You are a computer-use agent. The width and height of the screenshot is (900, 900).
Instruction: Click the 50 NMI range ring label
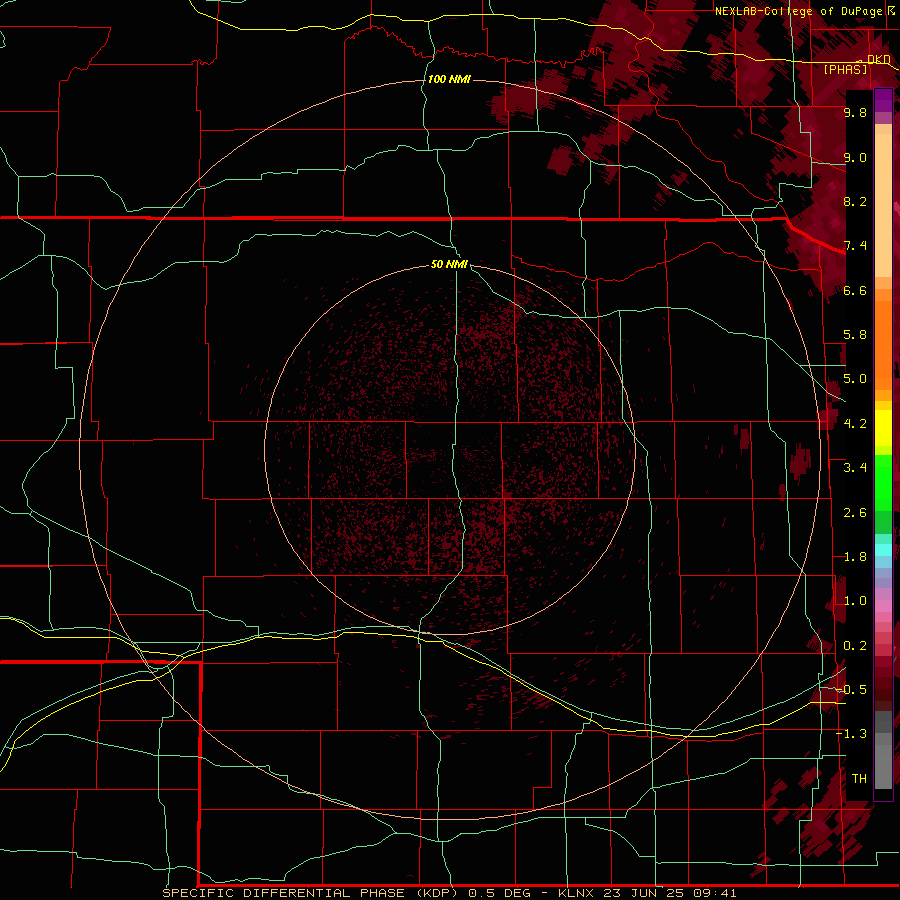449,264
